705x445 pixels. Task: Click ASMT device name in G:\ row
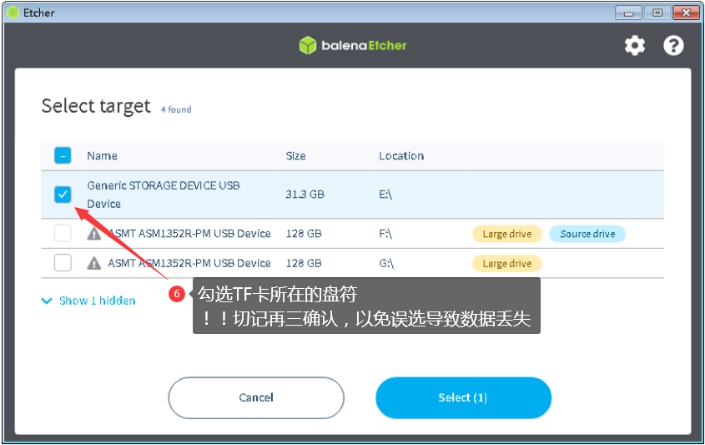tap(189, 263)
